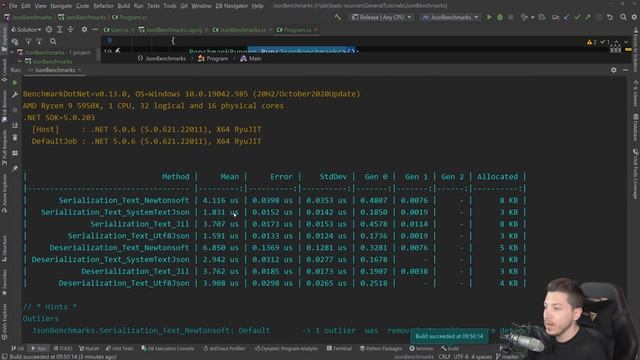
Task: Click the Debug bug icon in toolbar
Action: (x=500, y=18)
